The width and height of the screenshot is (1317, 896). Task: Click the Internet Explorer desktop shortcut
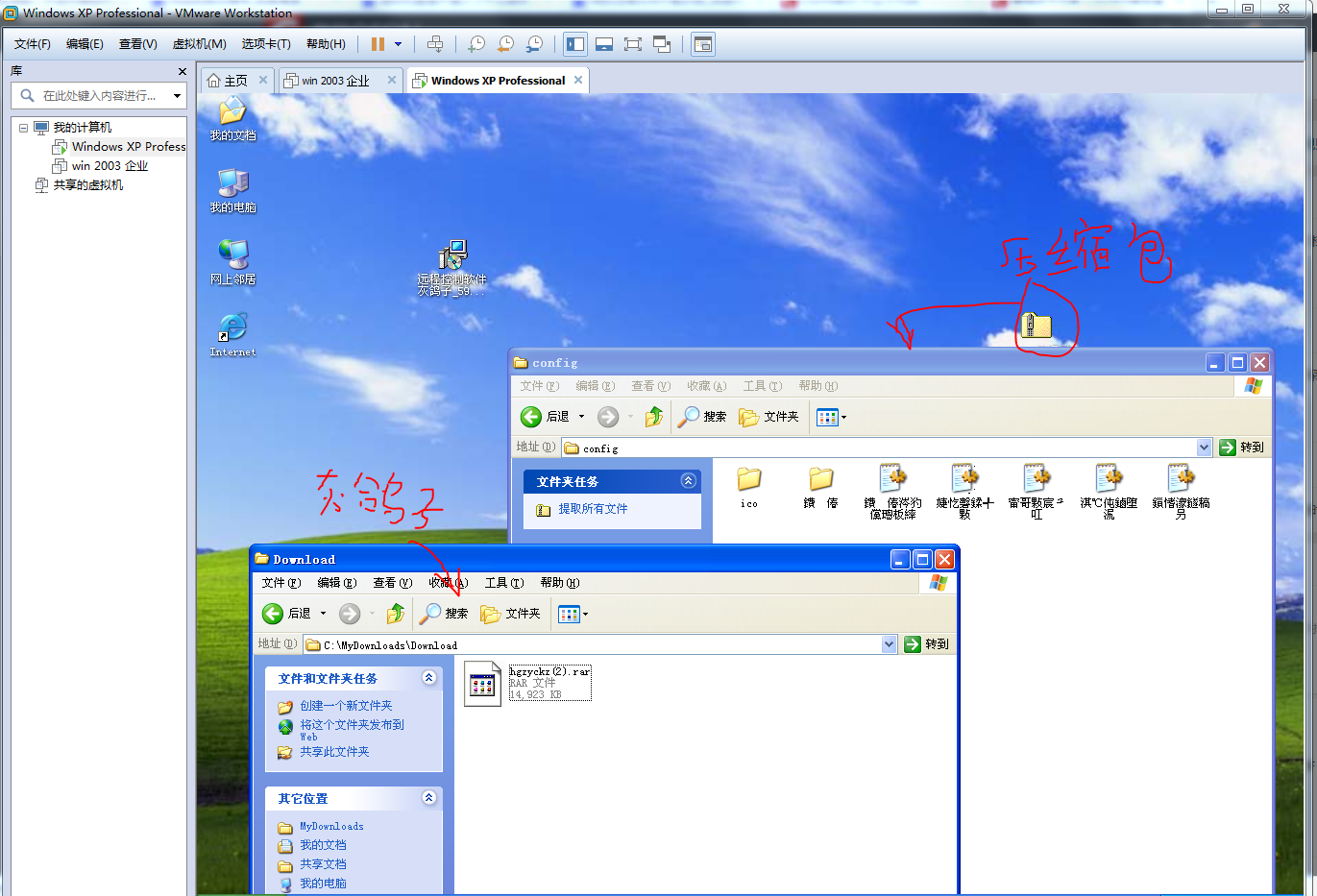pyautogui.click(x=232, y=335)
